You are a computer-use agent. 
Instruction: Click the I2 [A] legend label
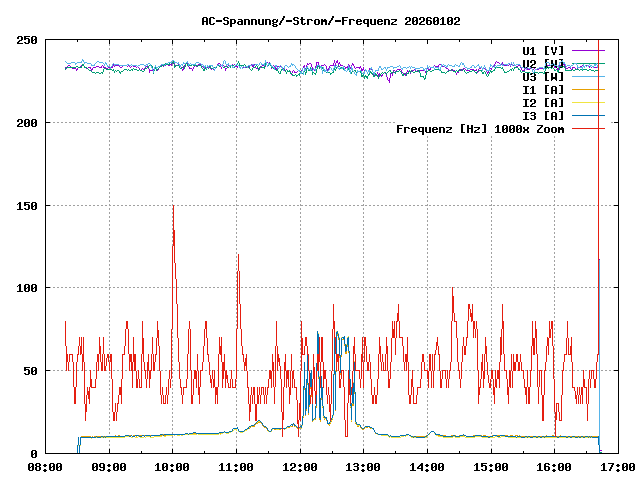(x=543, y=102)
